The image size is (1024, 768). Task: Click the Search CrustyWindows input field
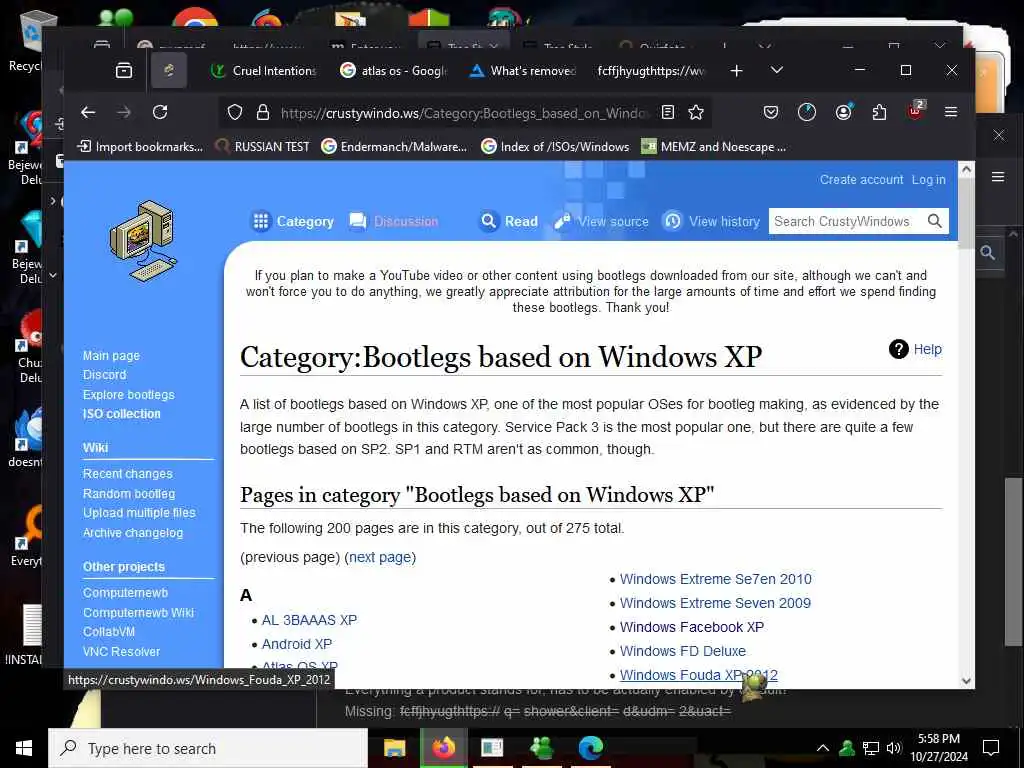click(846, 221)
